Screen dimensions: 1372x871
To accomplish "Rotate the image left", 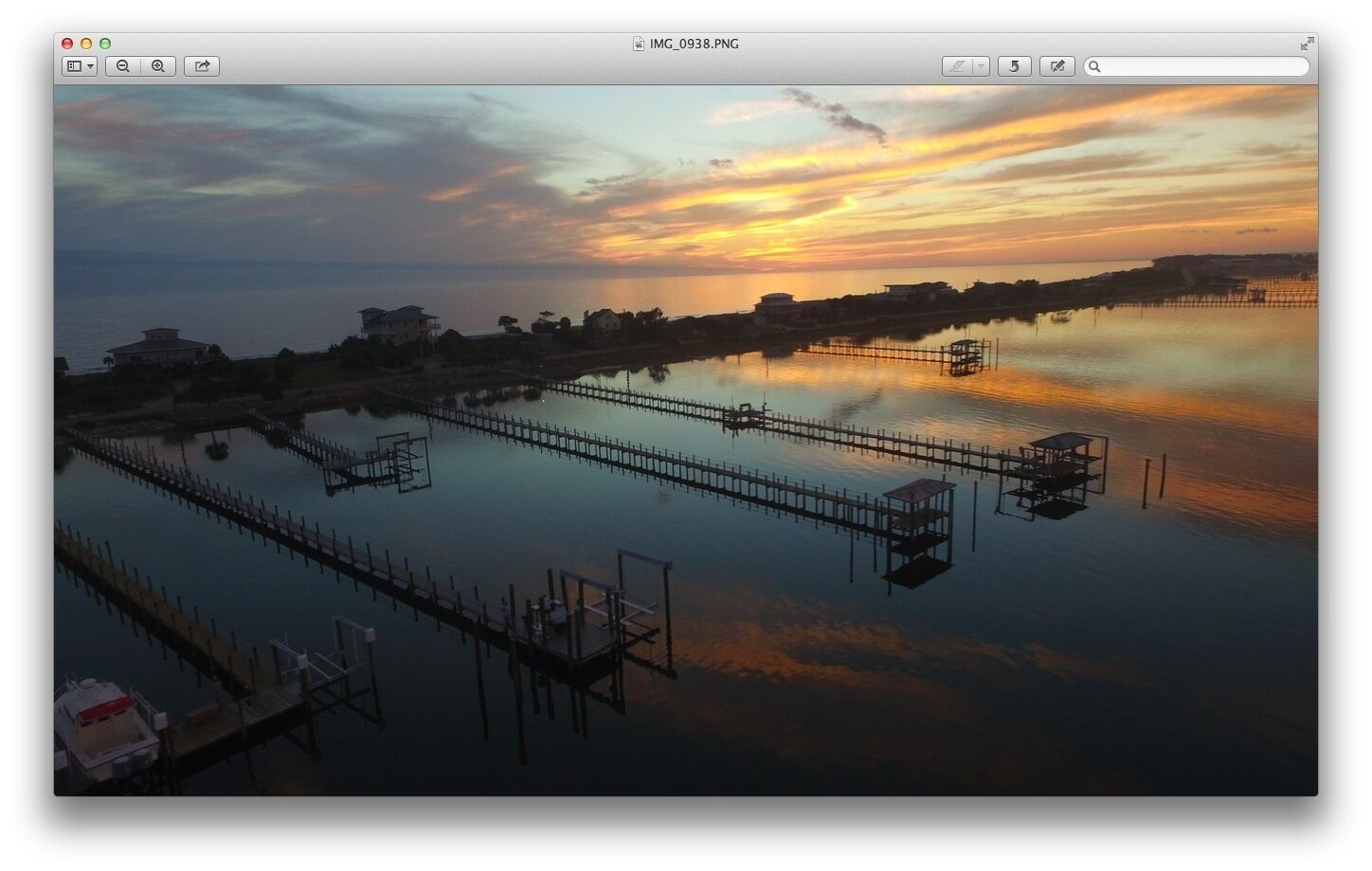I will (1014, 66).
